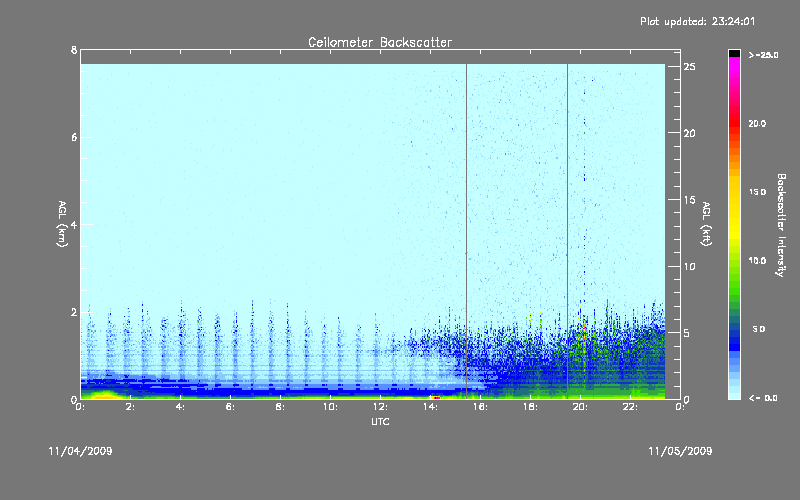
Task: Click the 20.0 colorbar tick label
Action: pos(757,124)
